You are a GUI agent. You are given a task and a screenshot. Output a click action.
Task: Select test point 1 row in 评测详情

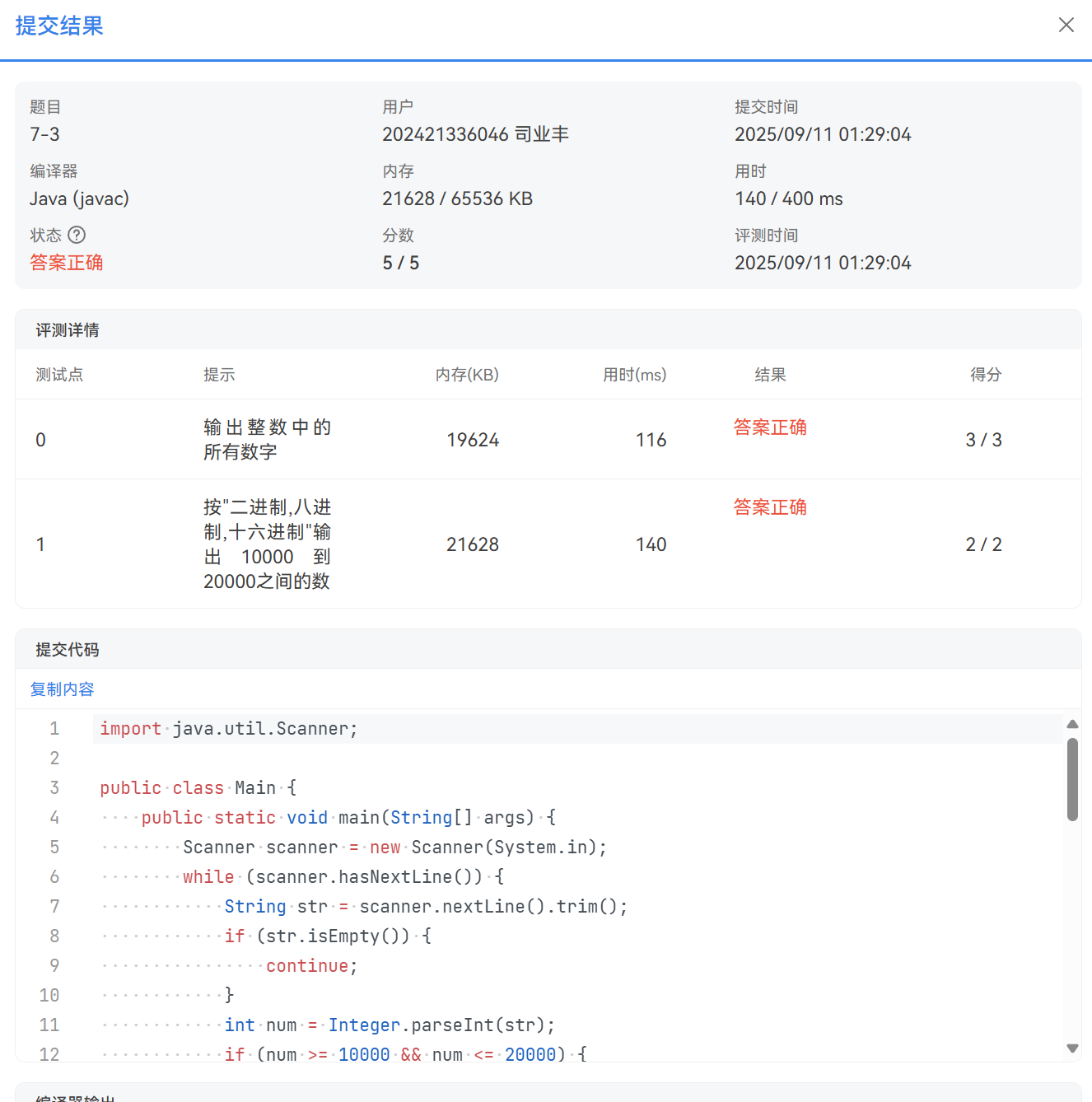[x=41, y=544]
